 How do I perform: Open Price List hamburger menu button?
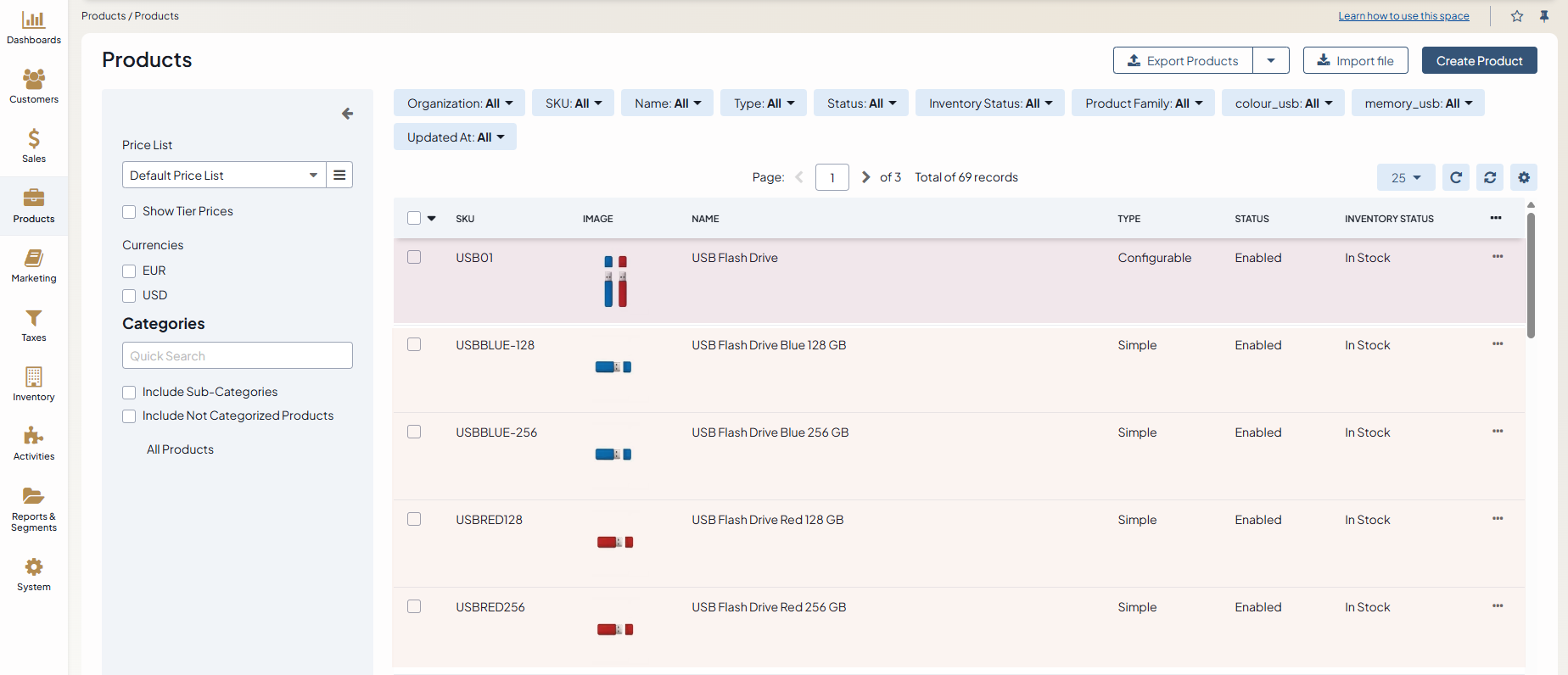tap(339, 175)
